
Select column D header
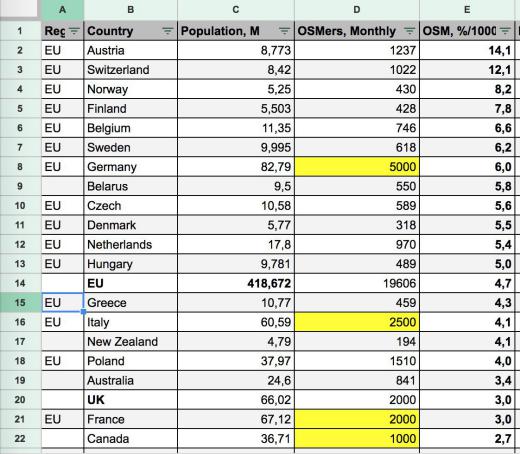pos(357,10)
